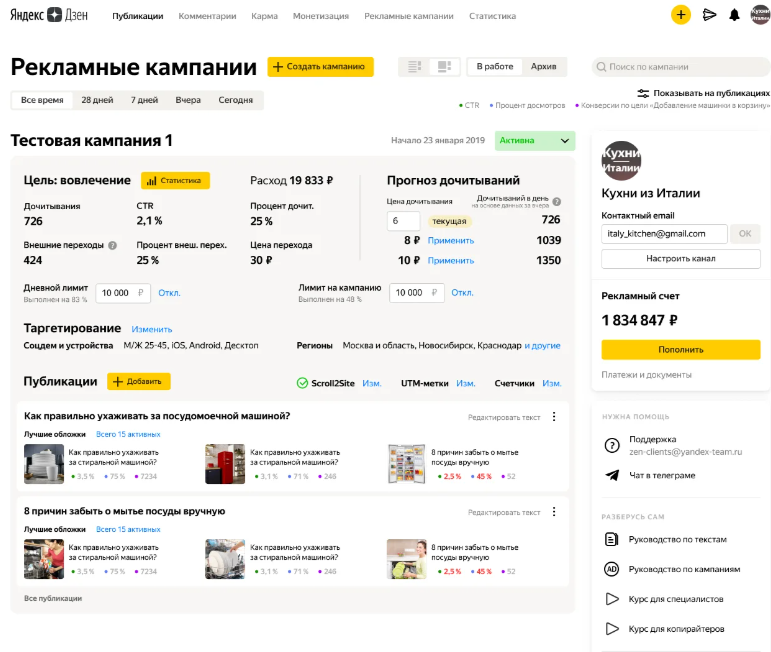This screenshot has width=771, height=652.
Task: Expand Всего 15 активных covers for first publication
Action: pos(128,434)
